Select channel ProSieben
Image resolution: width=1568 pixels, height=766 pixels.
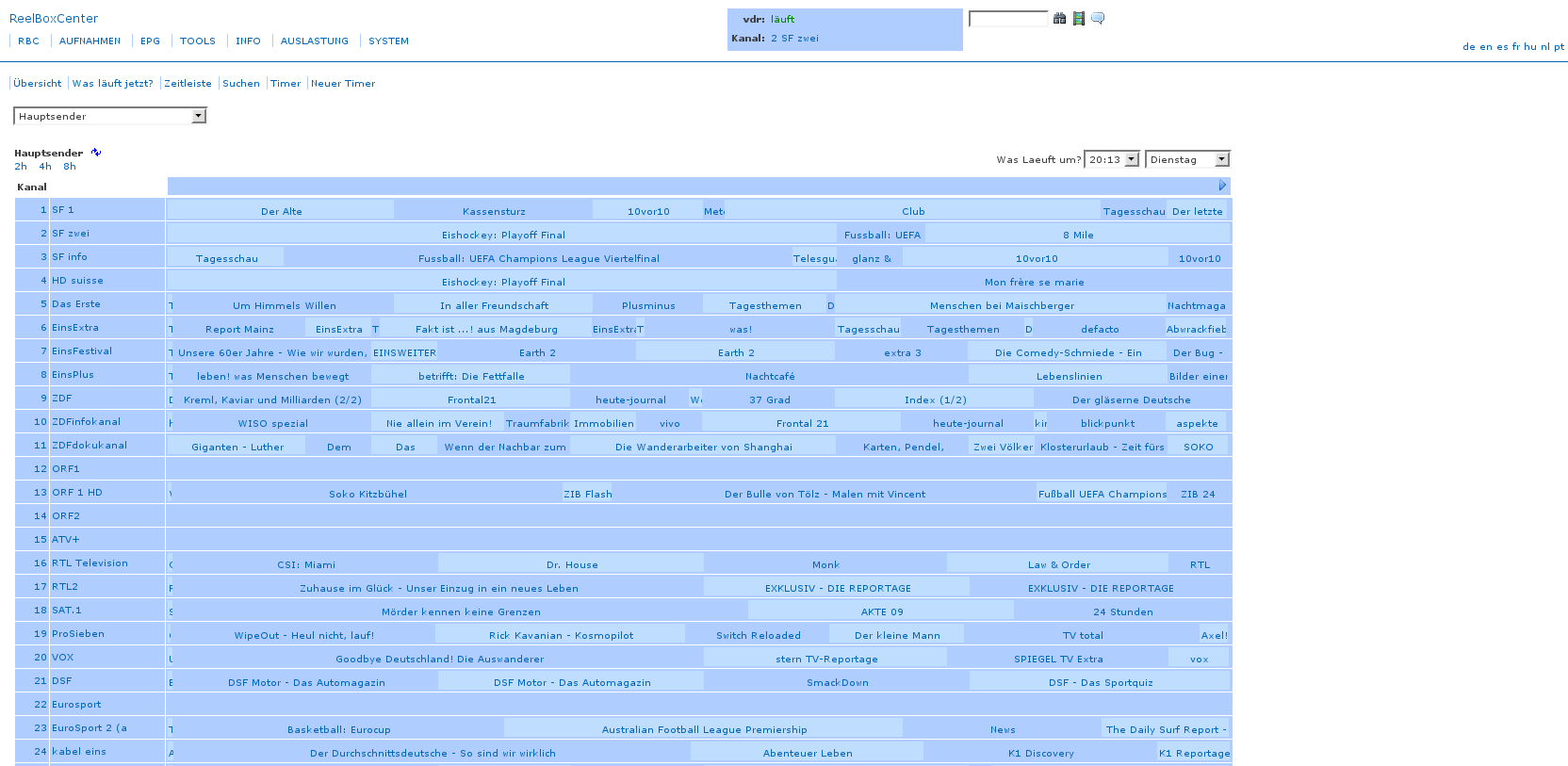(x=78, y=634)
